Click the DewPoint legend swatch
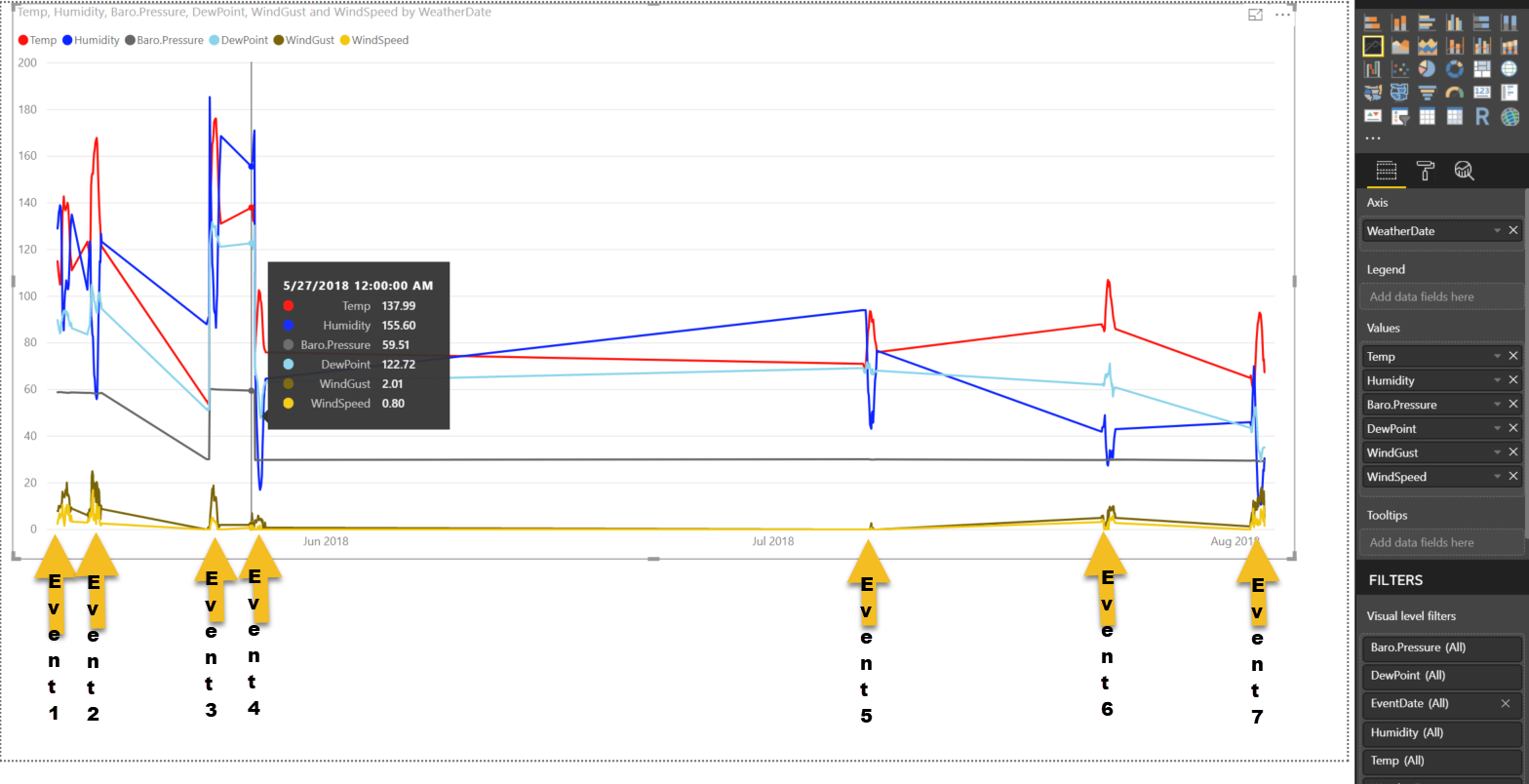This screenshot has width=1529, height=784. pos(215,40)
